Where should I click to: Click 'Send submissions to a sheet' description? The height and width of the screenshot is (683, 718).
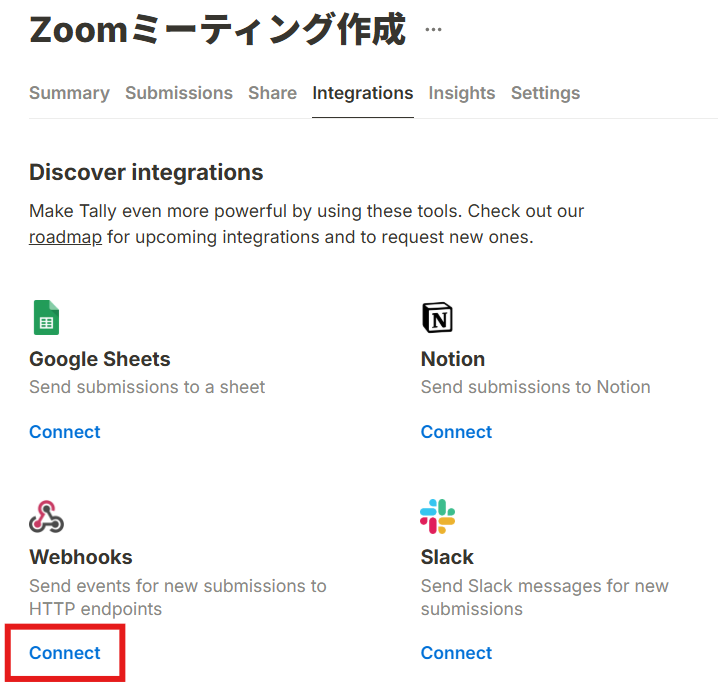[147, 387]
